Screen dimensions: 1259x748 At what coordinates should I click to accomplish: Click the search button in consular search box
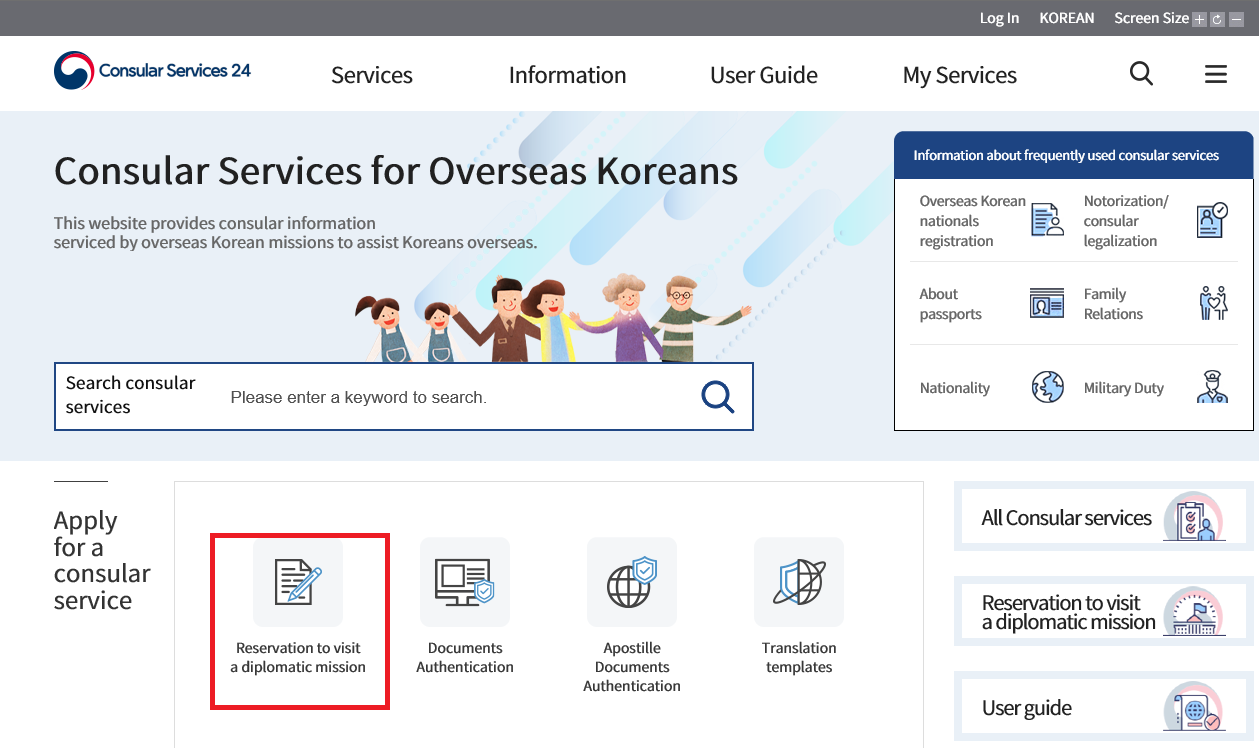717,397
